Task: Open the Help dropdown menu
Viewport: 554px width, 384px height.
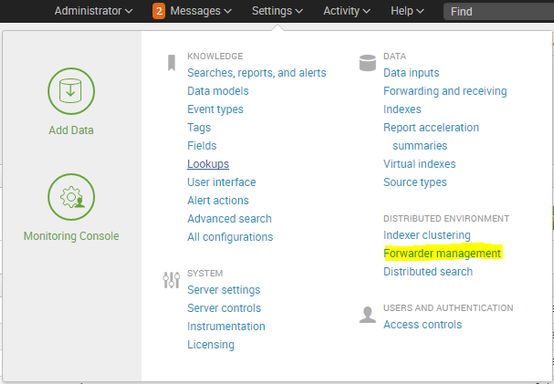Action: click(x=407, y=11)
